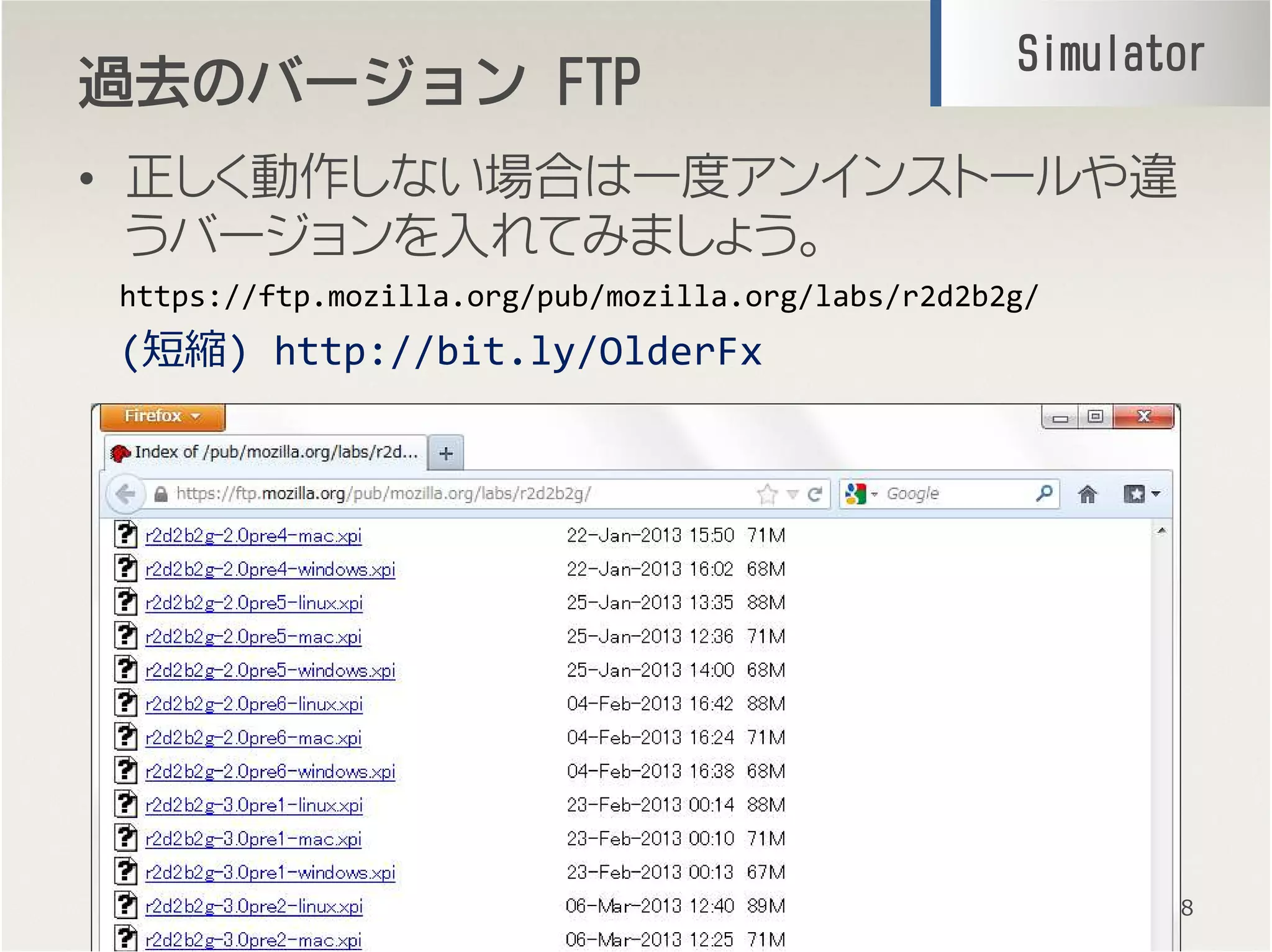Viewport: 1272px width, 952px height.
Task: Reload the page with the refresh icon
Action: pyautogui.click(x=815, y=494)
